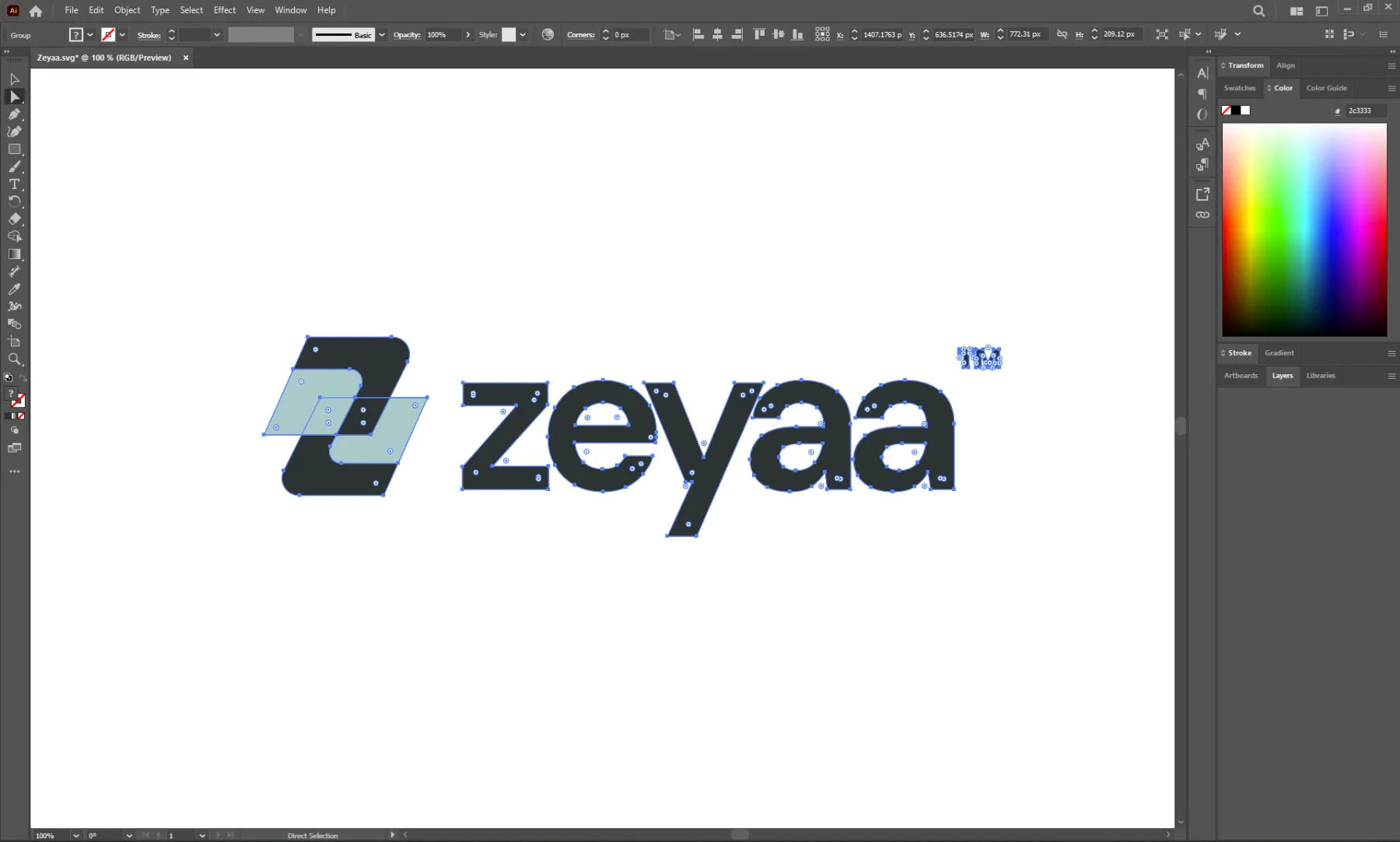Select the Type tool

coord(14,184)
